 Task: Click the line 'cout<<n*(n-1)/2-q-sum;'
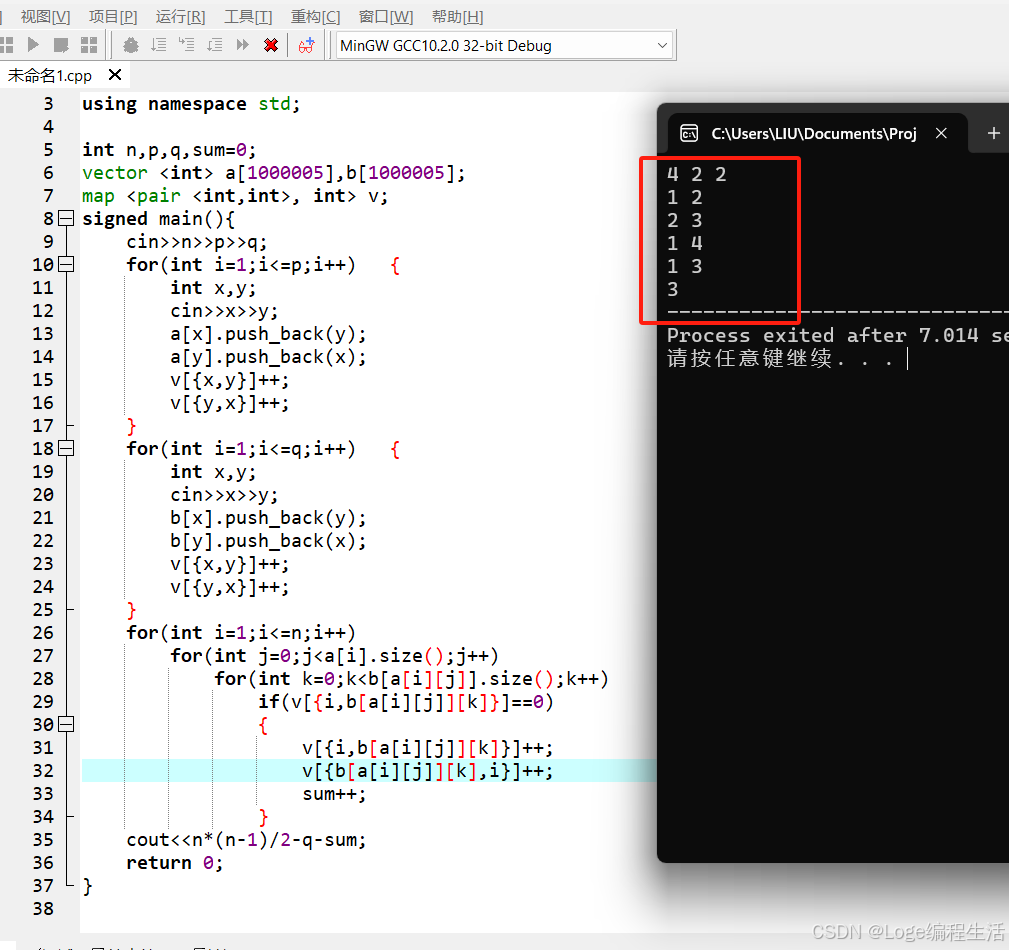[x=246, y=840]
